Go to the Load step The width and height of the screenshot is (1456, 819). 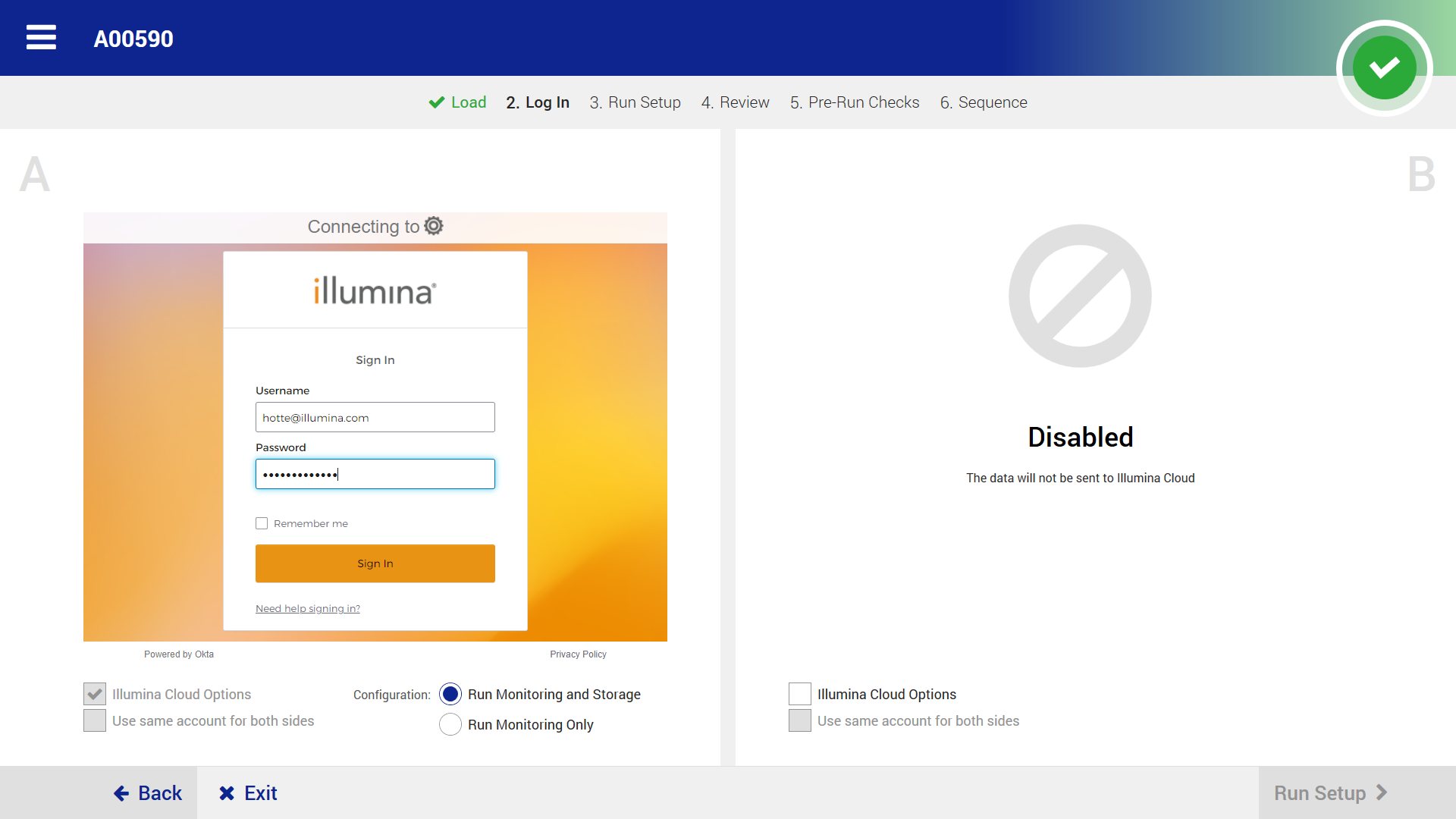coord(457,102)
